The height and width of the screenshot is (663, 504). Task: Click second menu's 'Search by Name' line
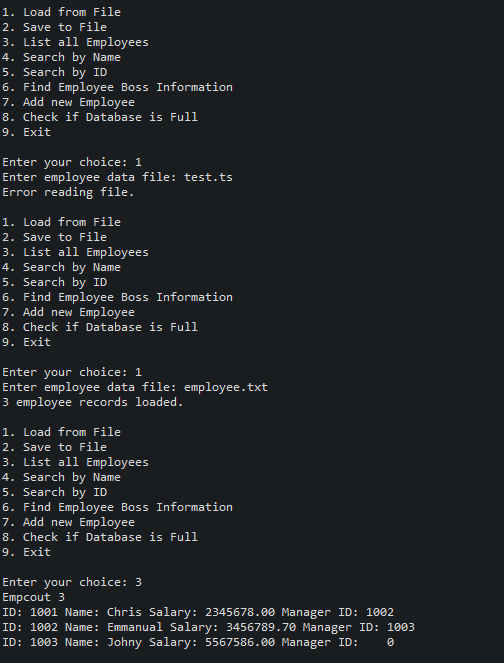[61, 267]
